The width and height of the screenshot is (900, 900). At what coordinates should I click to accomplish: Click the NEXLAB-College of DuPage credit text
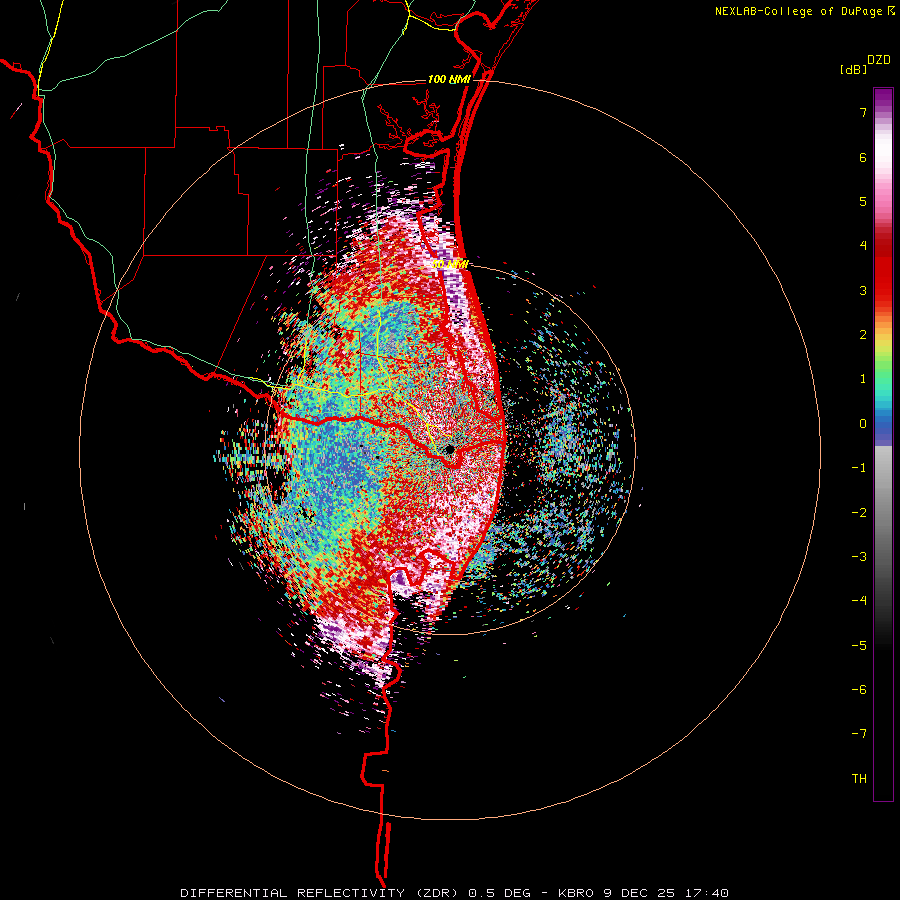click(x=800, y=11)
